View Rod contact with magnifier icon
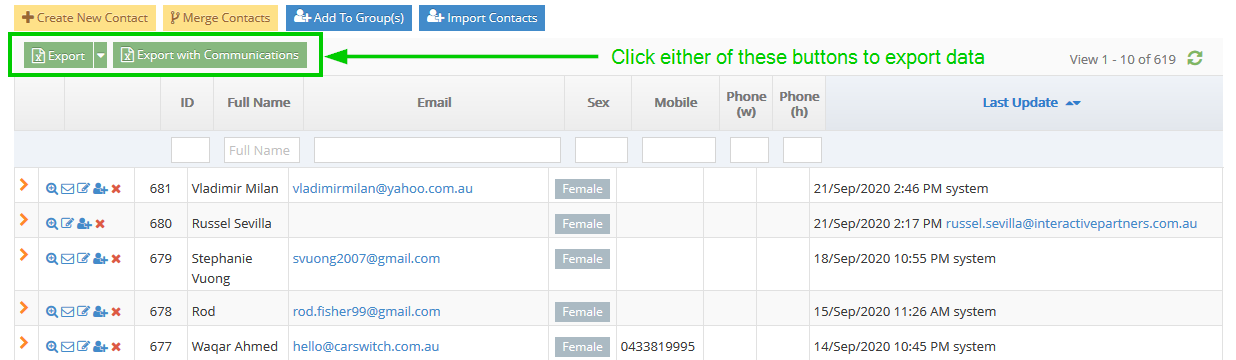Image resolution: width=1236 pixels, height=360 pixels. [52, 312]
